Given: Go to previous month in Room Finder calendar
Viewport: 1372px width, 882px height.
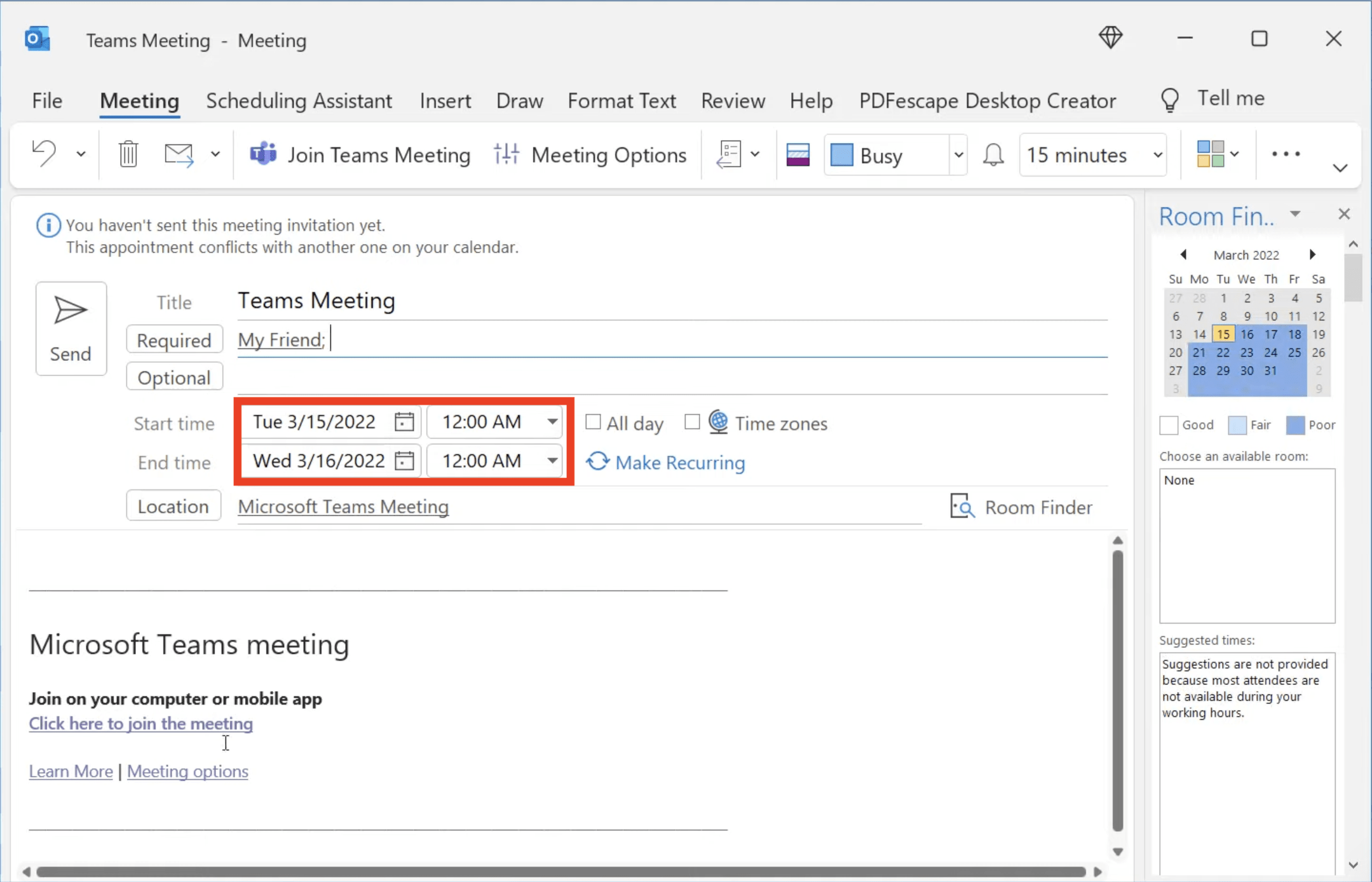Looking at the screenshot, I should point(1183,255).
